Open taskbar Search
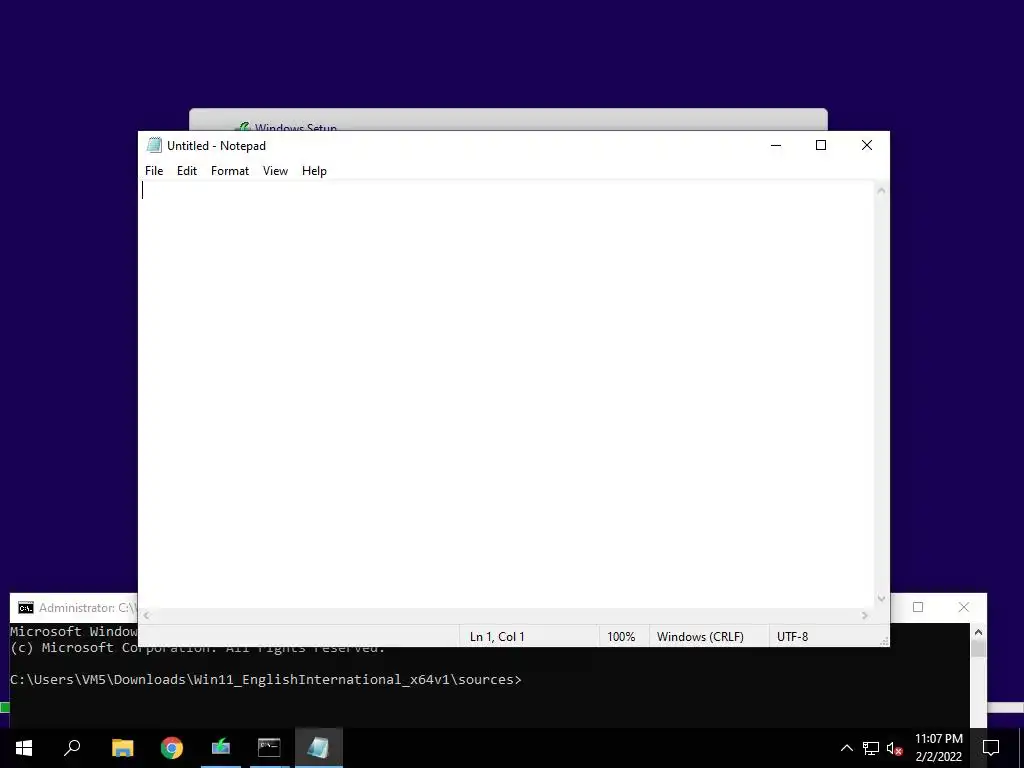 pos(72,748)
